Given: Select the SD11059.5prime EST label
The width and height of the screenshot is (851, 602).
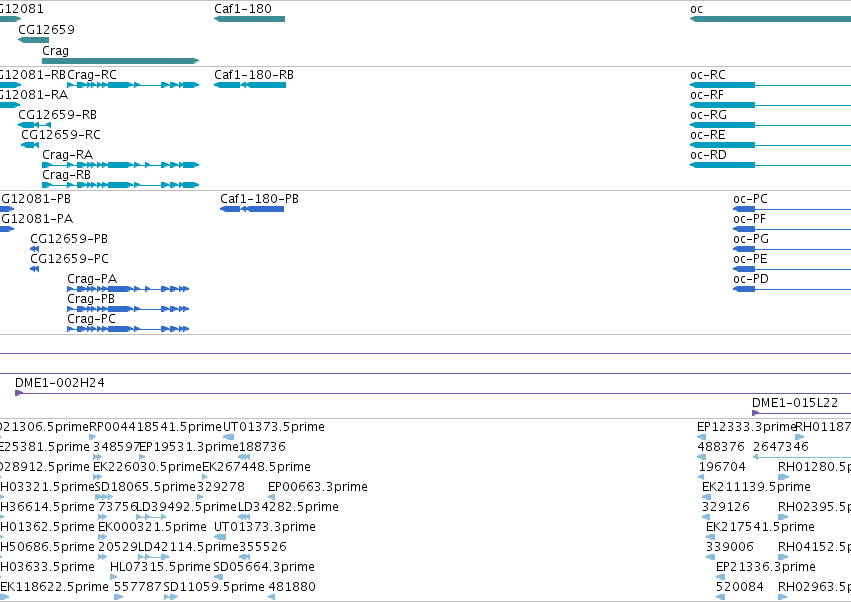Looking at the screenshot, I should [214, 587].
